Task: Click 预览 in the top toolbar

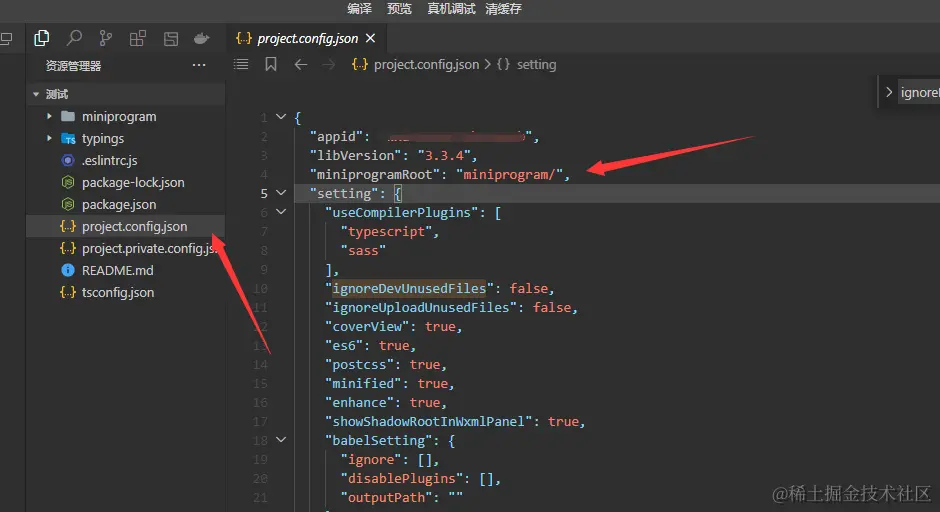Action: (399, 8)
